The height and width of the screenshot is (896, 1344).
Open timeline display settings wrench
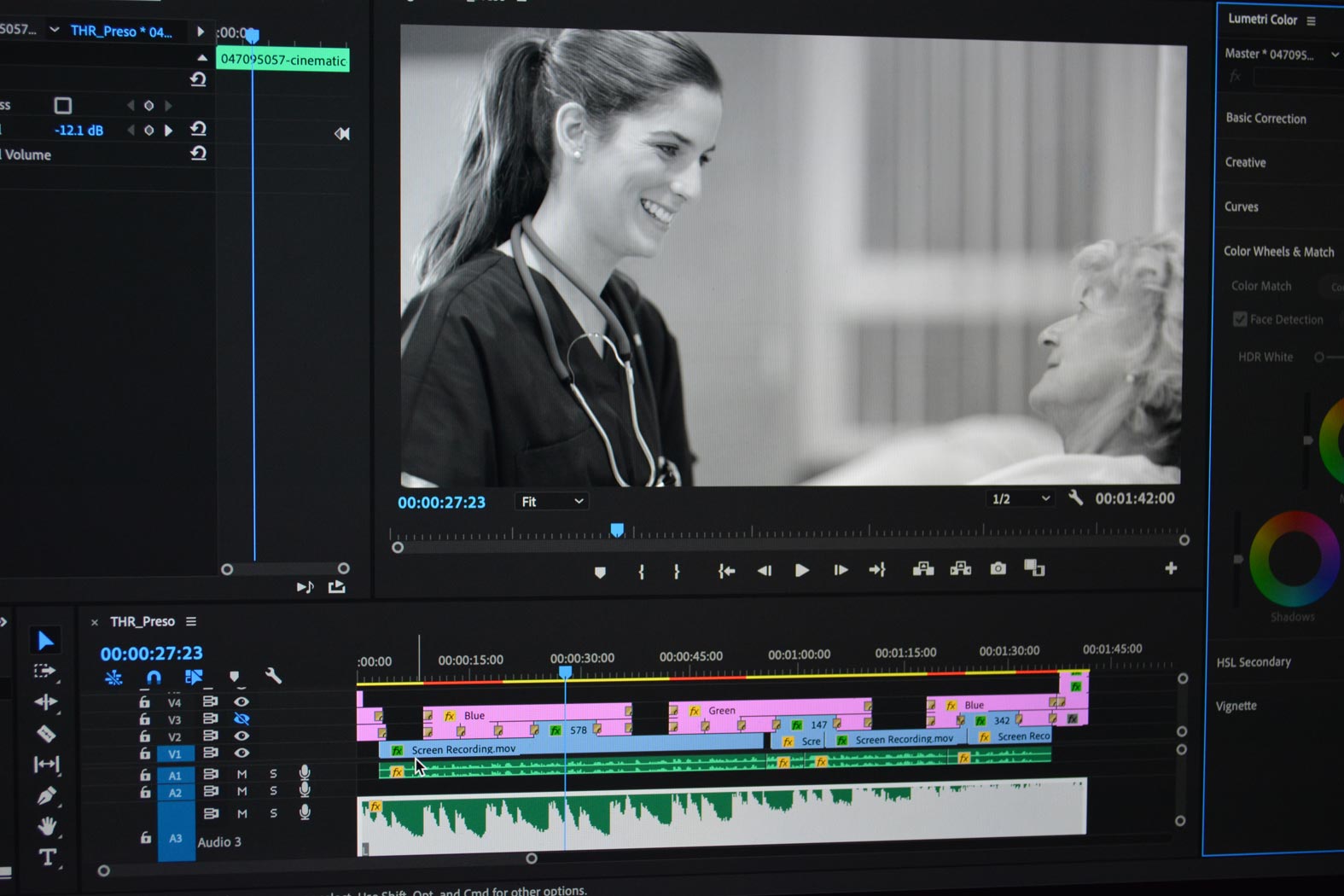(273, 676)
